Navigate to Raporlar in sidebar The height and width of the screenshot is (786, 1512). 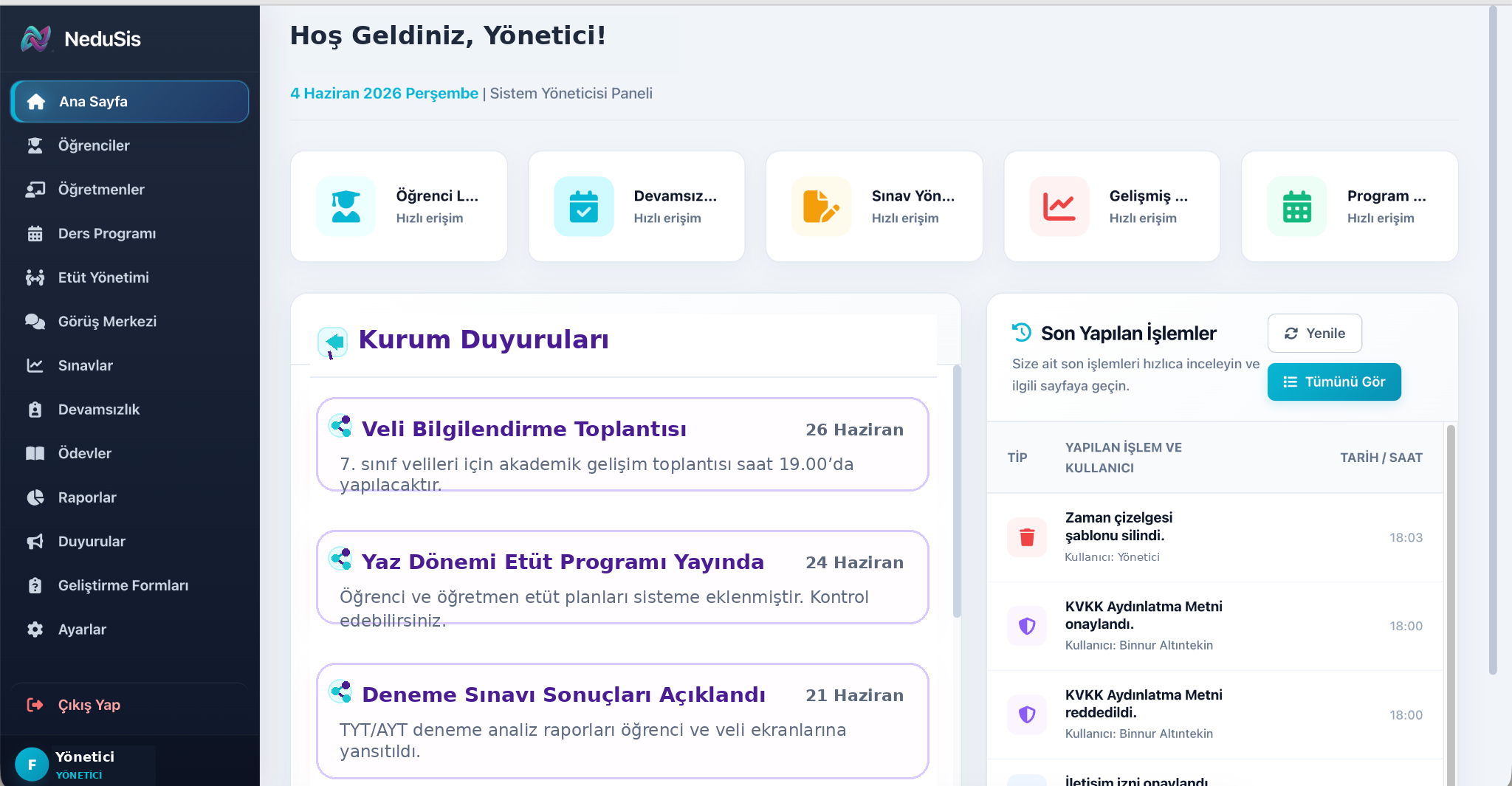point(130,497)
